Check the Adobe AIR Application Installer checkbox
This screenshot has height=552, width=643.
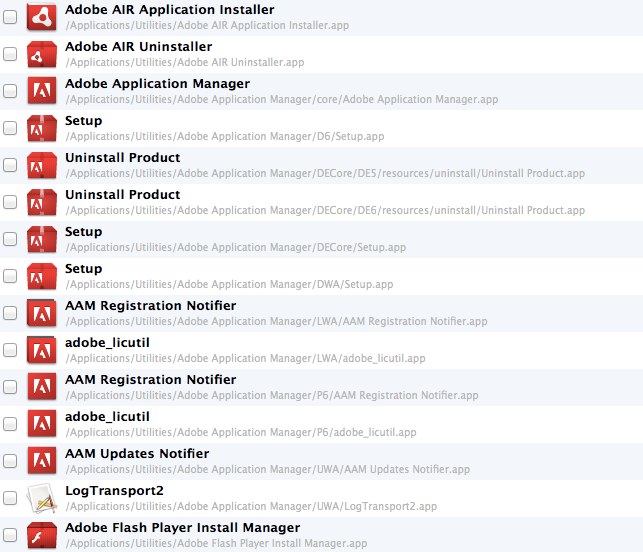pyautogui.click(x=10, y=17)
